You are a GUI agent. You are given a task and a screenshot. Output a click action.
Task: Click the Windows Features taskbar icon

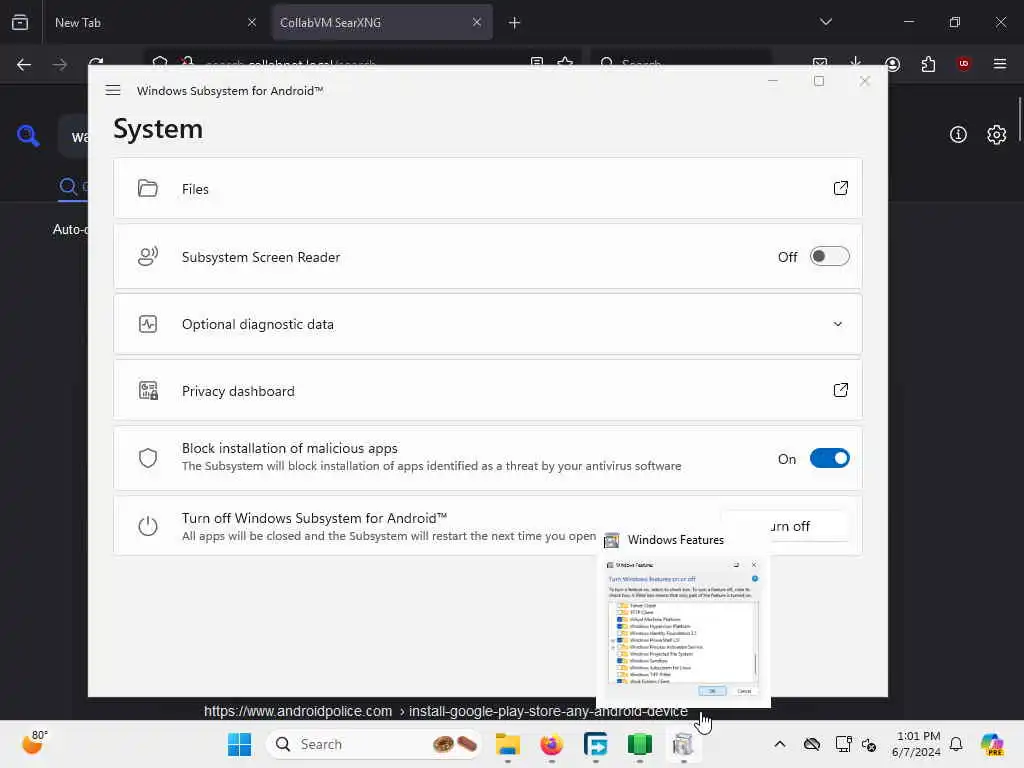683,744
